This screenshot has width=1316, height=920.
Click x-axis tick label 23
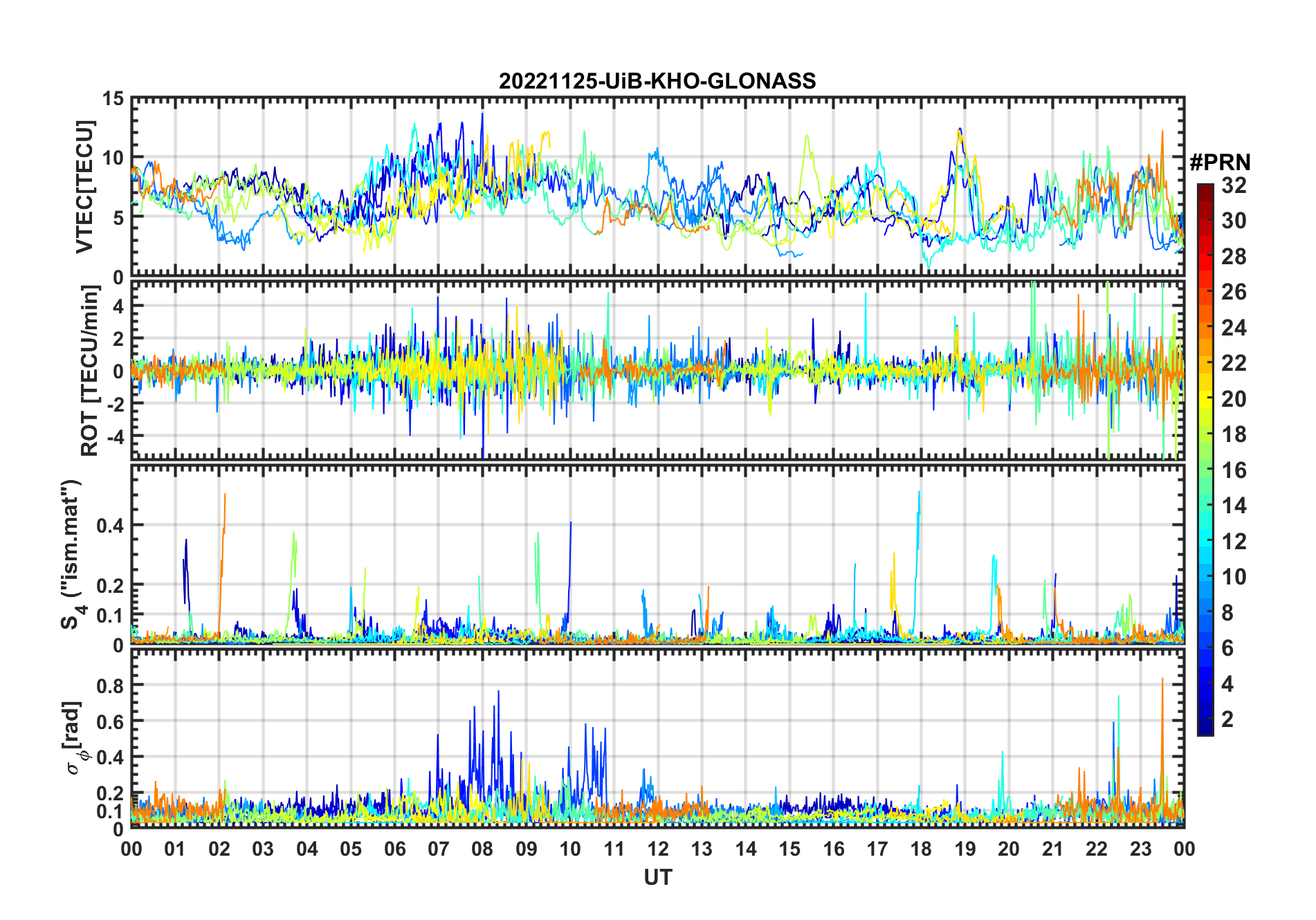(x=1140, y=849)
